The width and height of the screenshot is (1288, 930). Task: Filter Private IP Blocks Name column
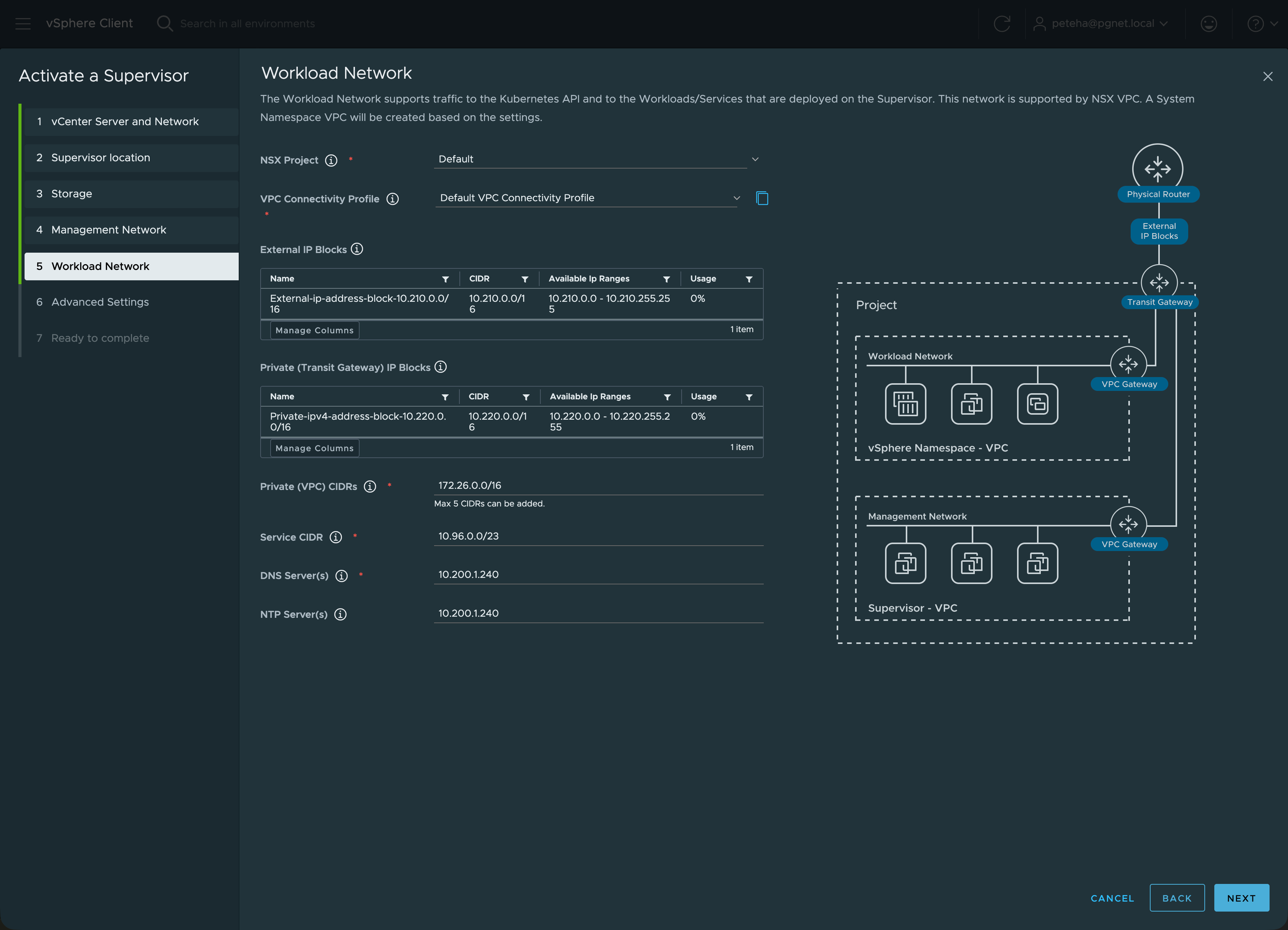coord(445,397)
